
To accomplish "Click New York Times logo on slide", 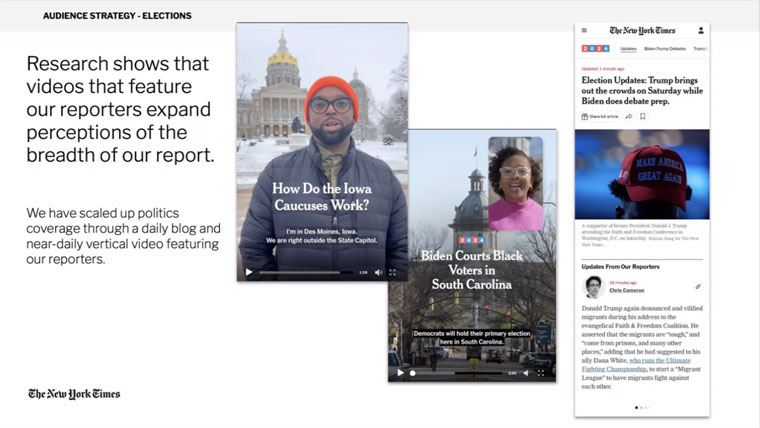I will pos(74,394).
